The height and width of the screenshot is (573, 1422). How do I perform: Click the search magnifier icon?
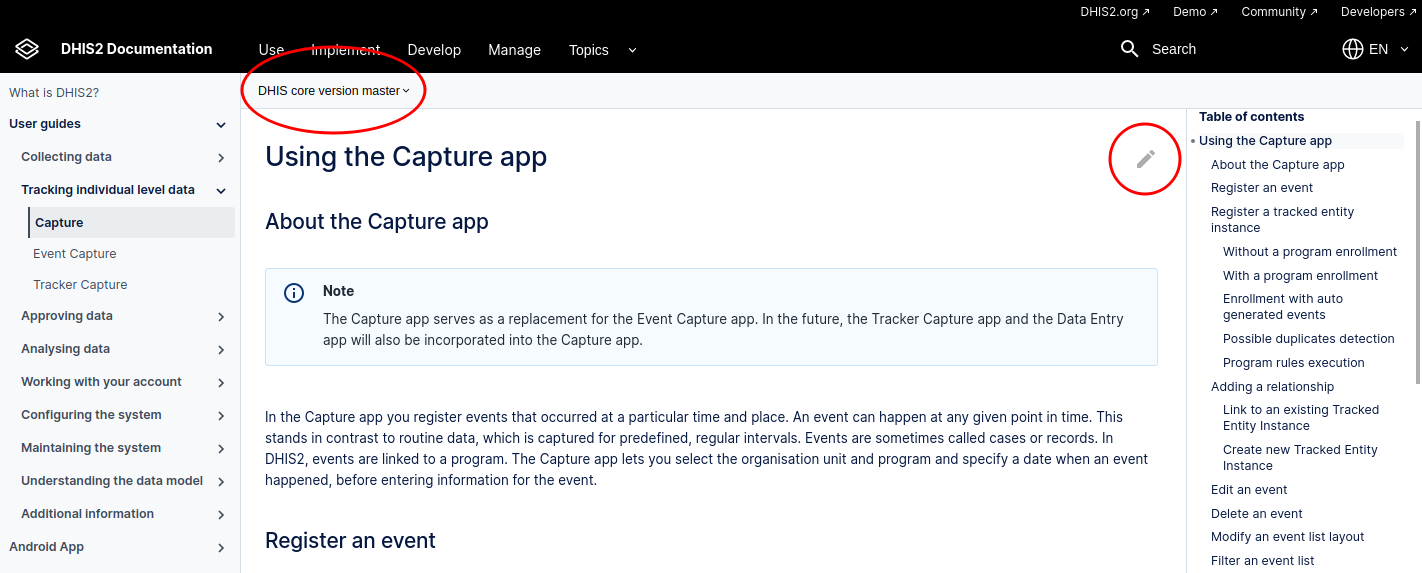coord(1130,49)
